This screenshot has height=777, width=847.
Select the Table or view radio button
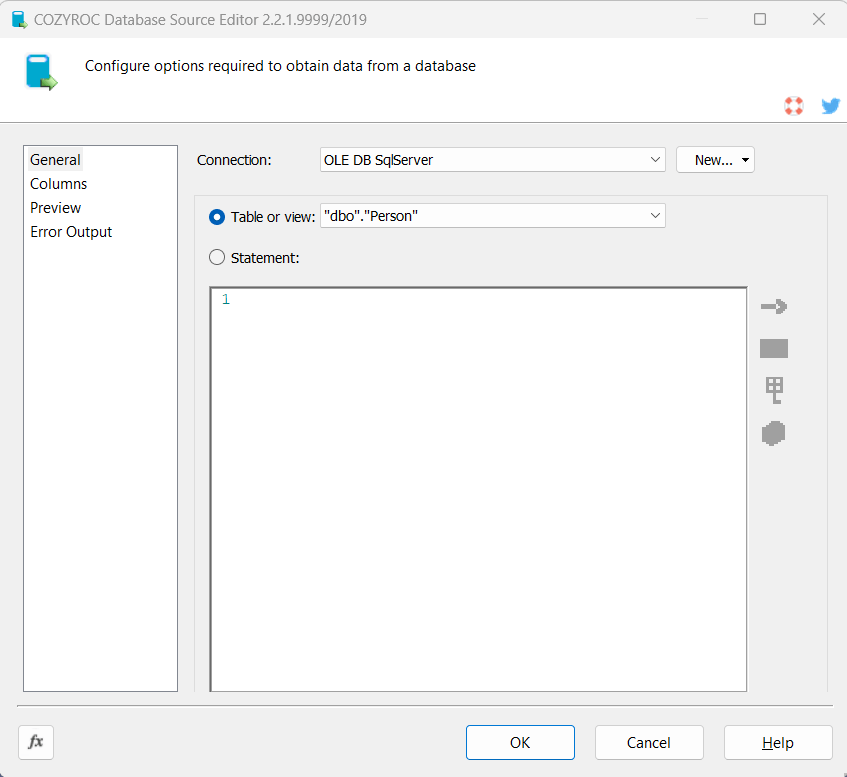click(x=217, y=217)
